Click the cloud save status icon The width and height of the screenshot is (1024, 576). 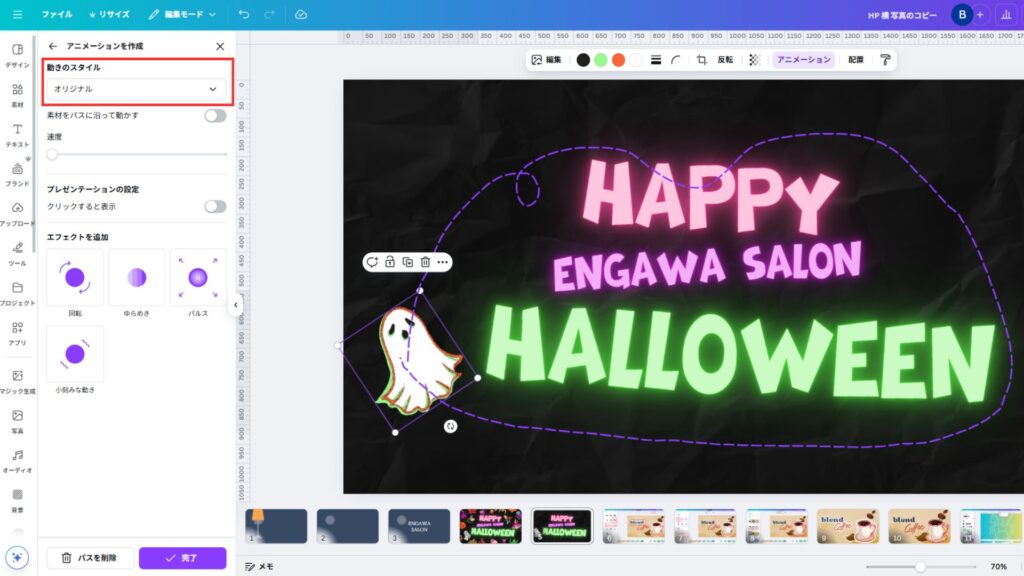(x=301, y=15)
